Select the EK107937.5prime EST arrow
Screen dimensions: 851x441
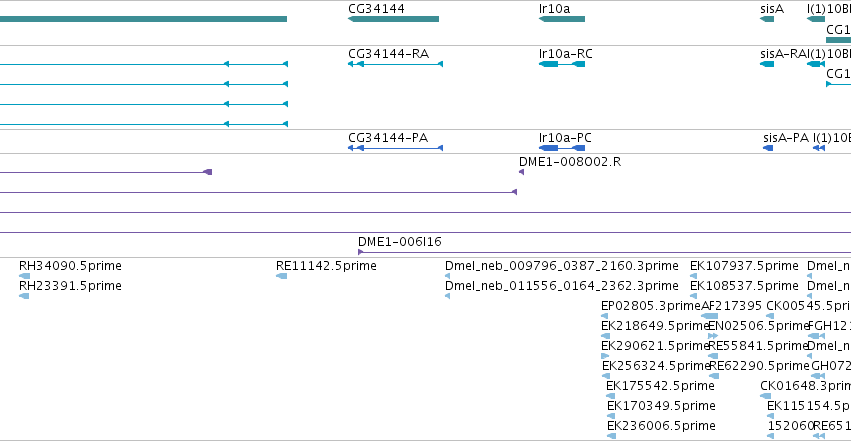pos(693,276)
